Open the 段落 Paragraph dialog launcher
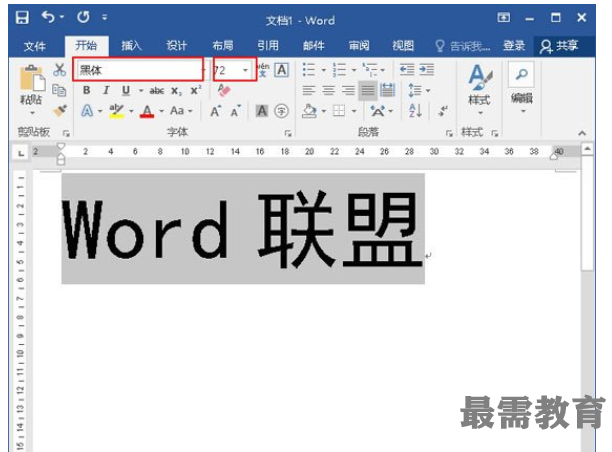The height and width of the screenshot is (452, 612). point(449,133)
